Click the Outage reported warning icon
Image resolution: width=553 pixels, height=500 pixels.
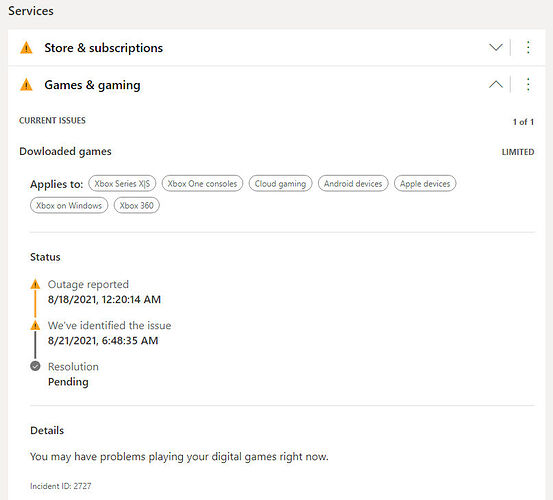(35, 284)
